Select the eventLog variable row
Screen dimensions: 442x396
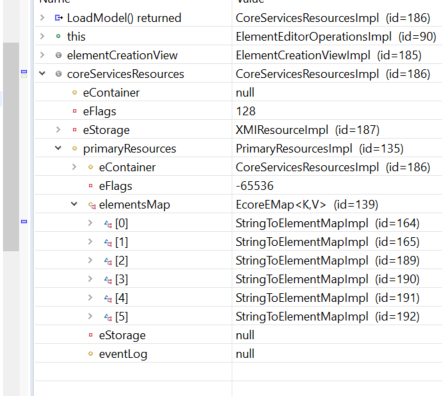point(238,354)
